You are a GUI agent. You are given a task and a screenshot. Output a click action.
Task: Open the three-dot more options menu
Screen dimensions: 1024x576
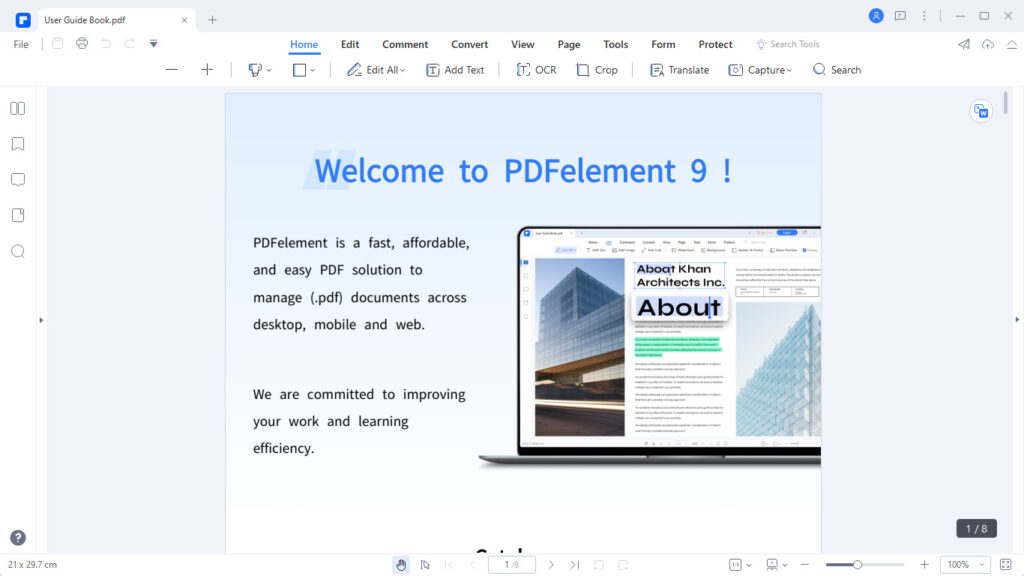(x=924, y=16)
